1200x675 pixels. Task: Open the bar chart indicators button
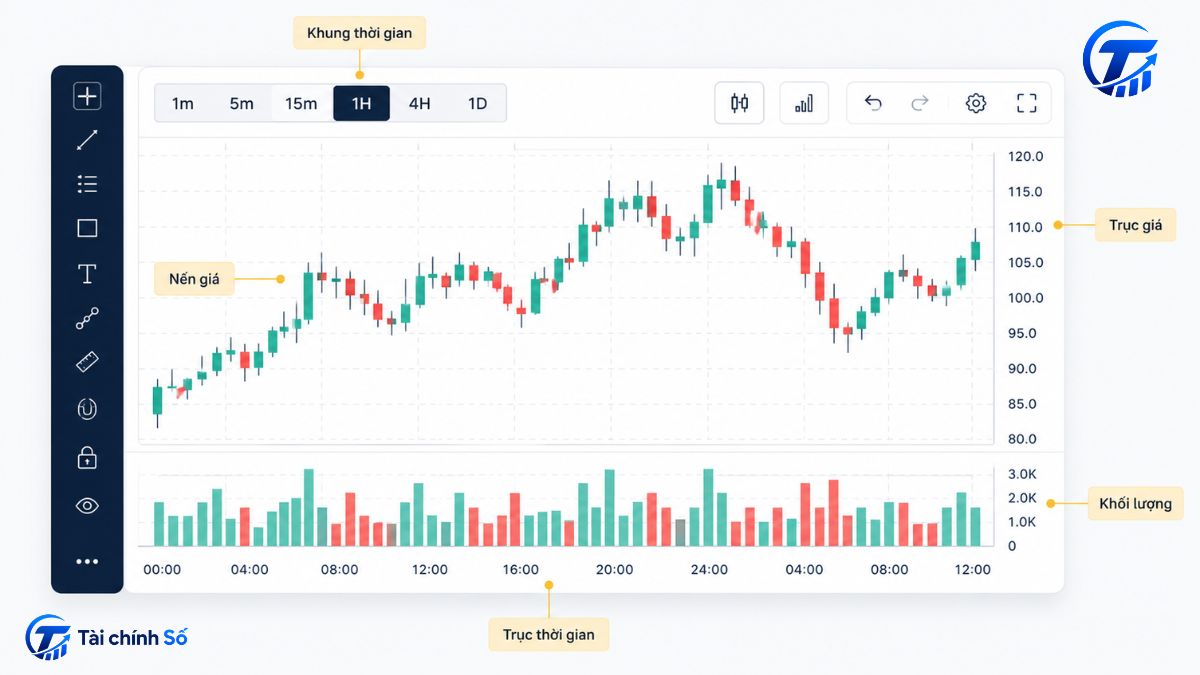(804, 103)
